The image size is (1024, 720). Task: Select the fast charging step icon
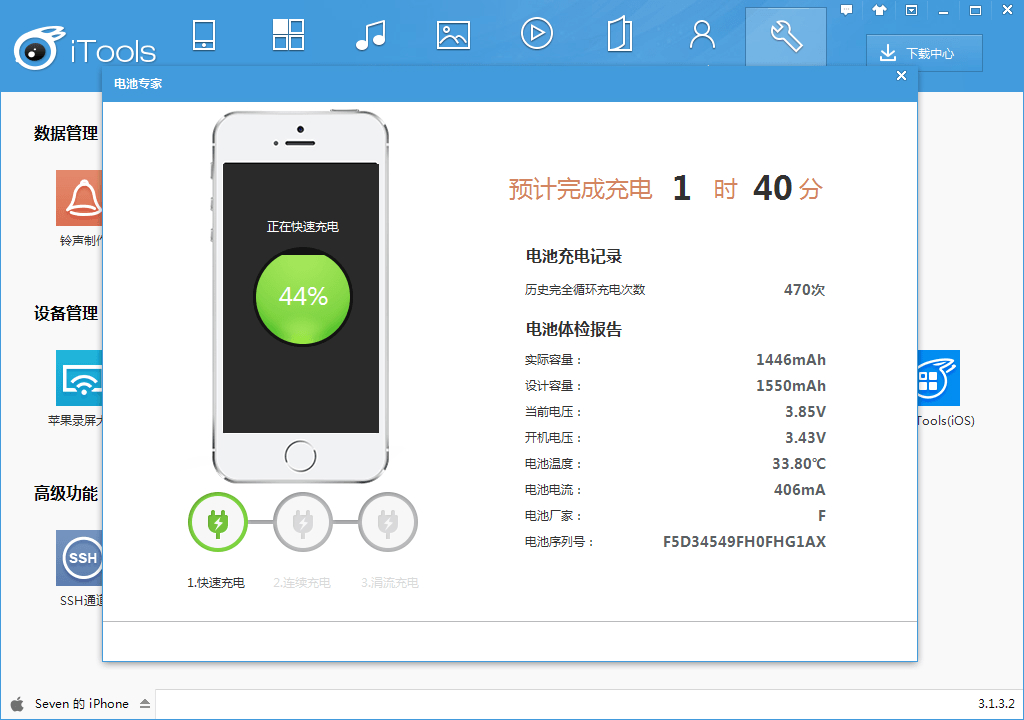point(217,523)
